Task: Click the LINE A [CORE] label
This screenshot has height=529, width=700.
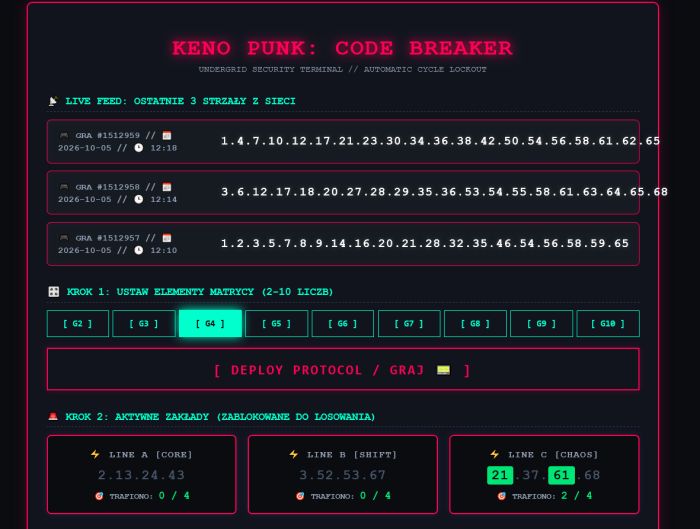Action: click(150, 454)
